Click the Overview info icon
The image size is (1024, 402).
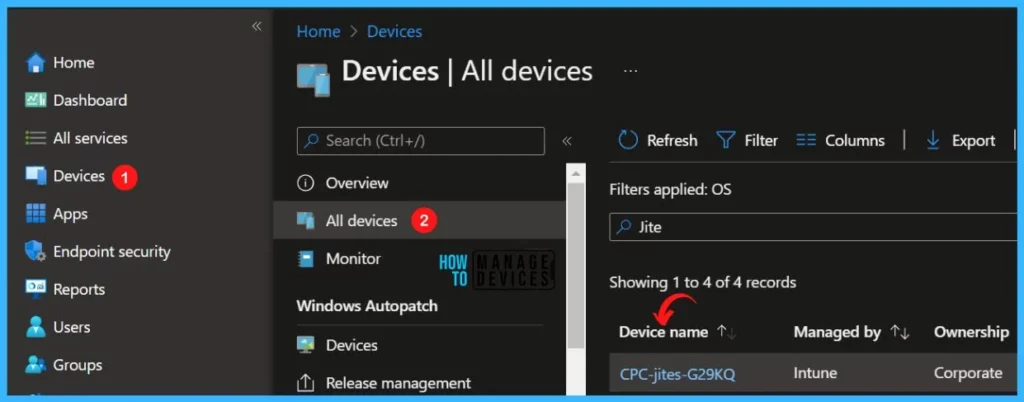pos(306,183)
